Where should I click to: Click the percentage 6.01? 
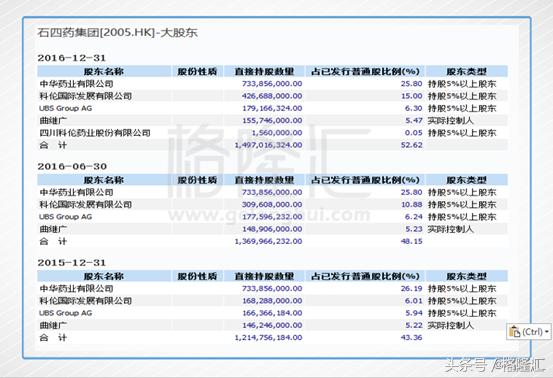tap(414, 301)
